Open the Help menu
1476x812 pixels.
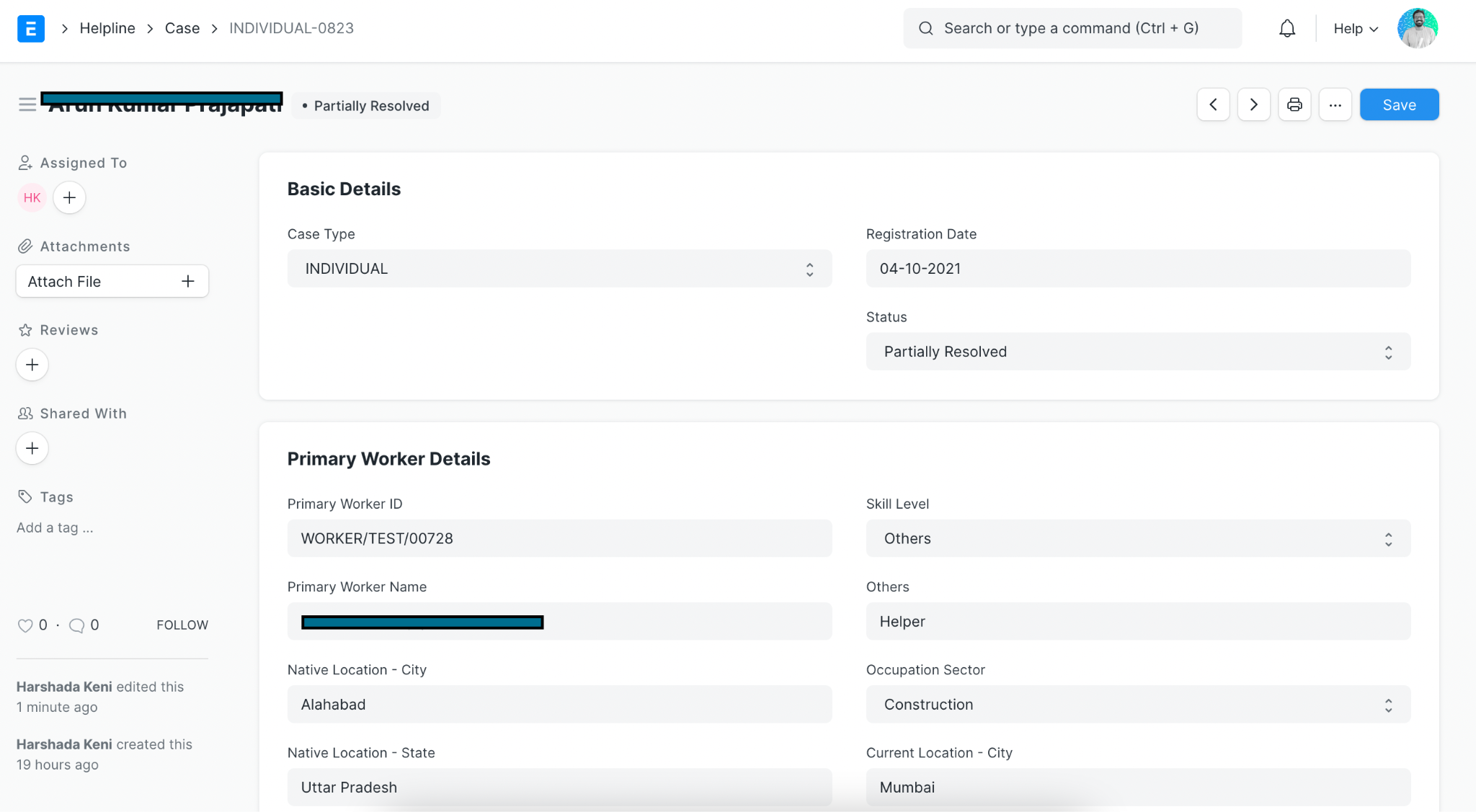(x=1355, y=29)
